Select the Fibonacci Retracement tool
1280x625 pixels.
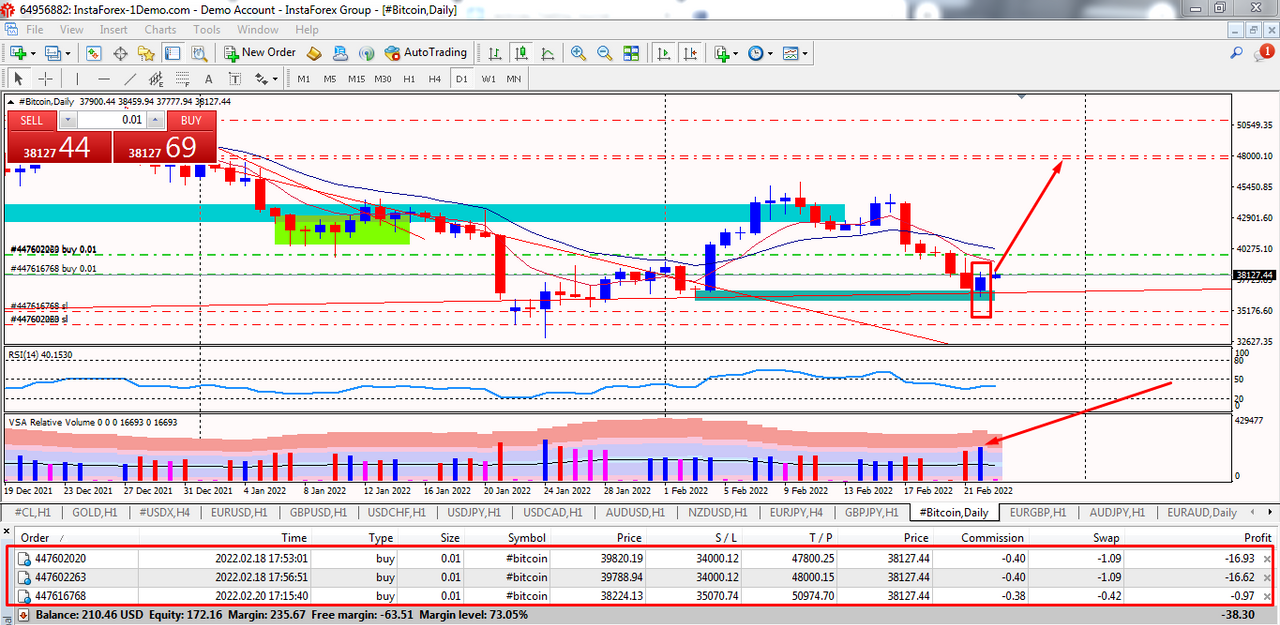click(x=182, y=79)
